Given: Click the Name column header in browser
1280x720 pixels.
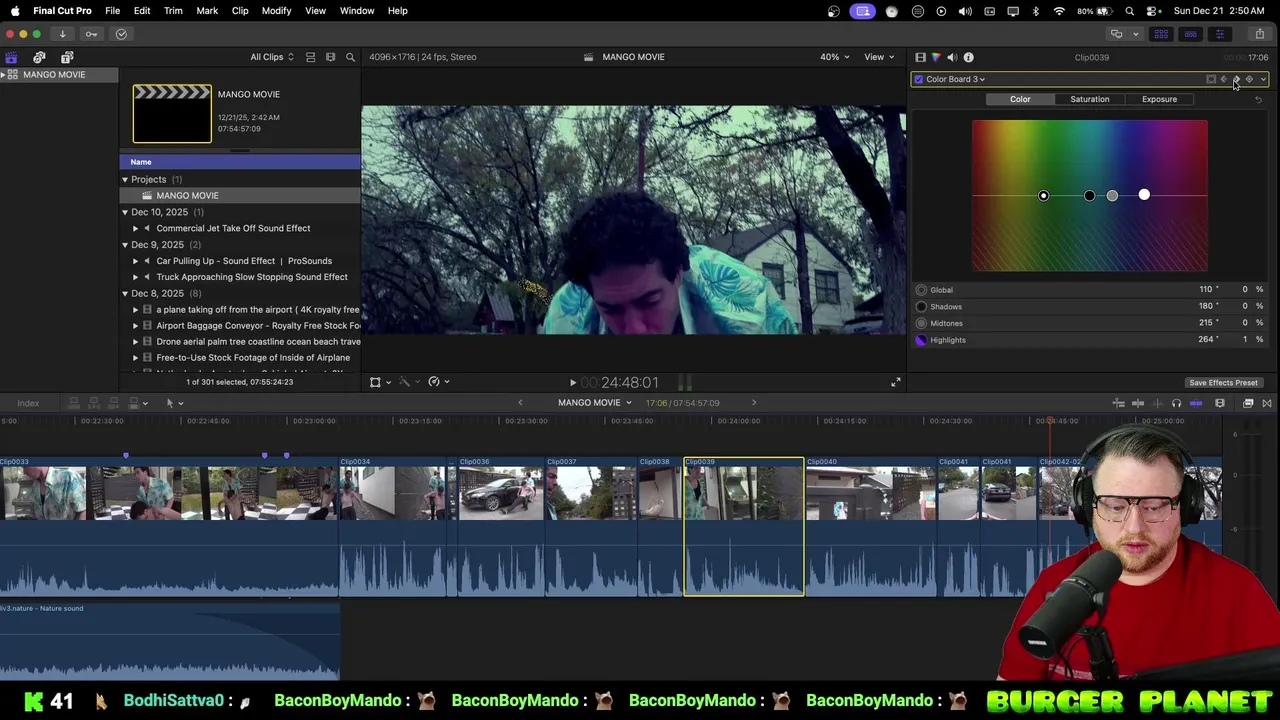Looking at the screenshot, I should [x=240, y=162].
